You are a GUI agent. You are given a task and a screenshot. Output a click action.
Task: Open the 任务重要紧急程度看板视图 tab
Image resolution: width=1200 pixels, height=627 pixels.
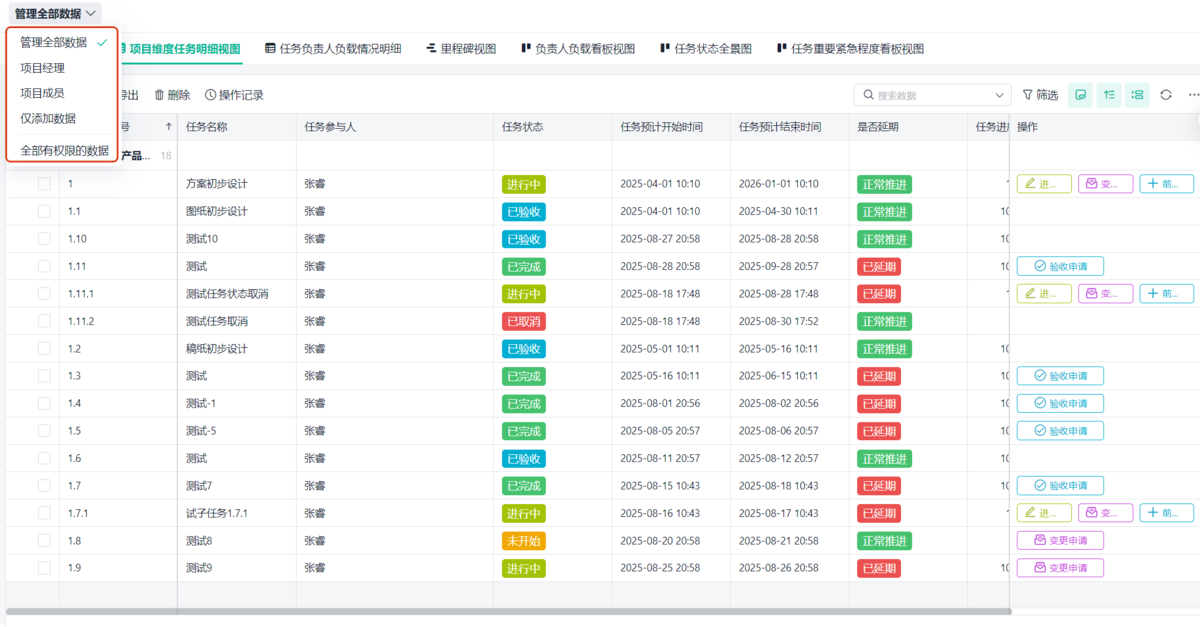click(x=849, y=48)
